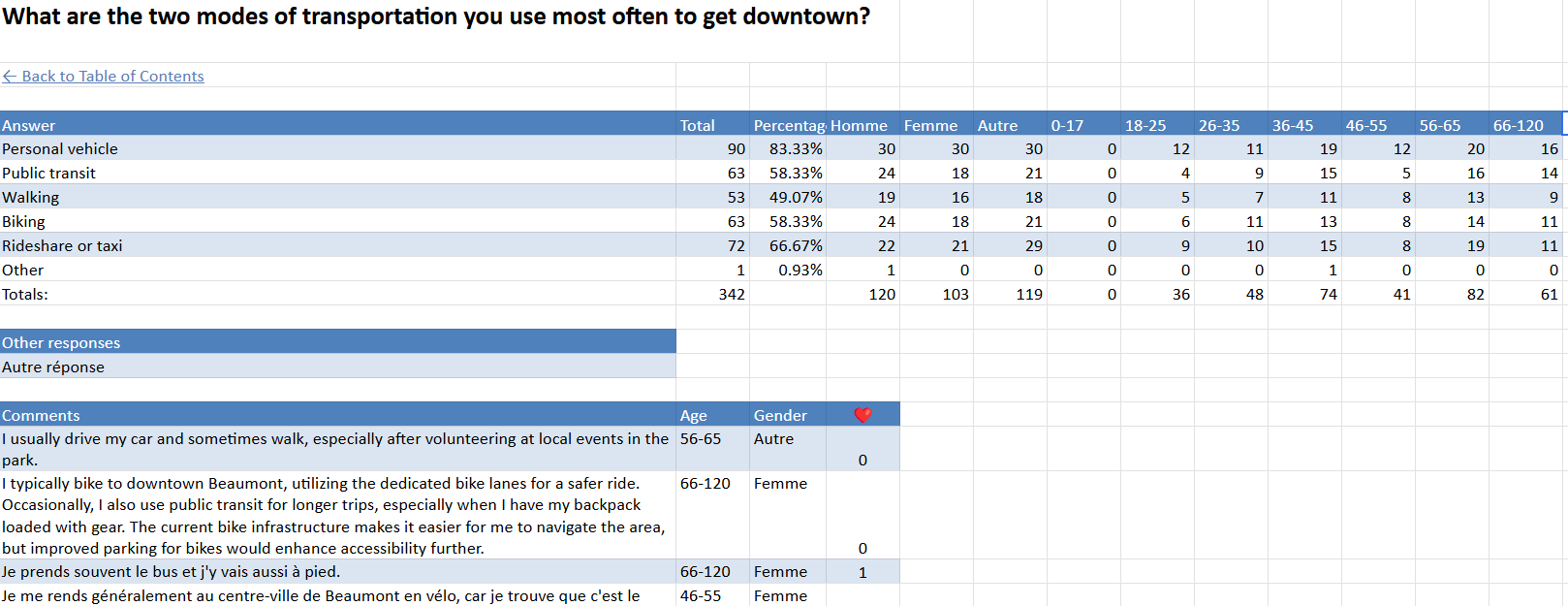1568x606 pixels.
Task: Click the Other responses section header
Action: pyautogui.click(x=61, y=343)
